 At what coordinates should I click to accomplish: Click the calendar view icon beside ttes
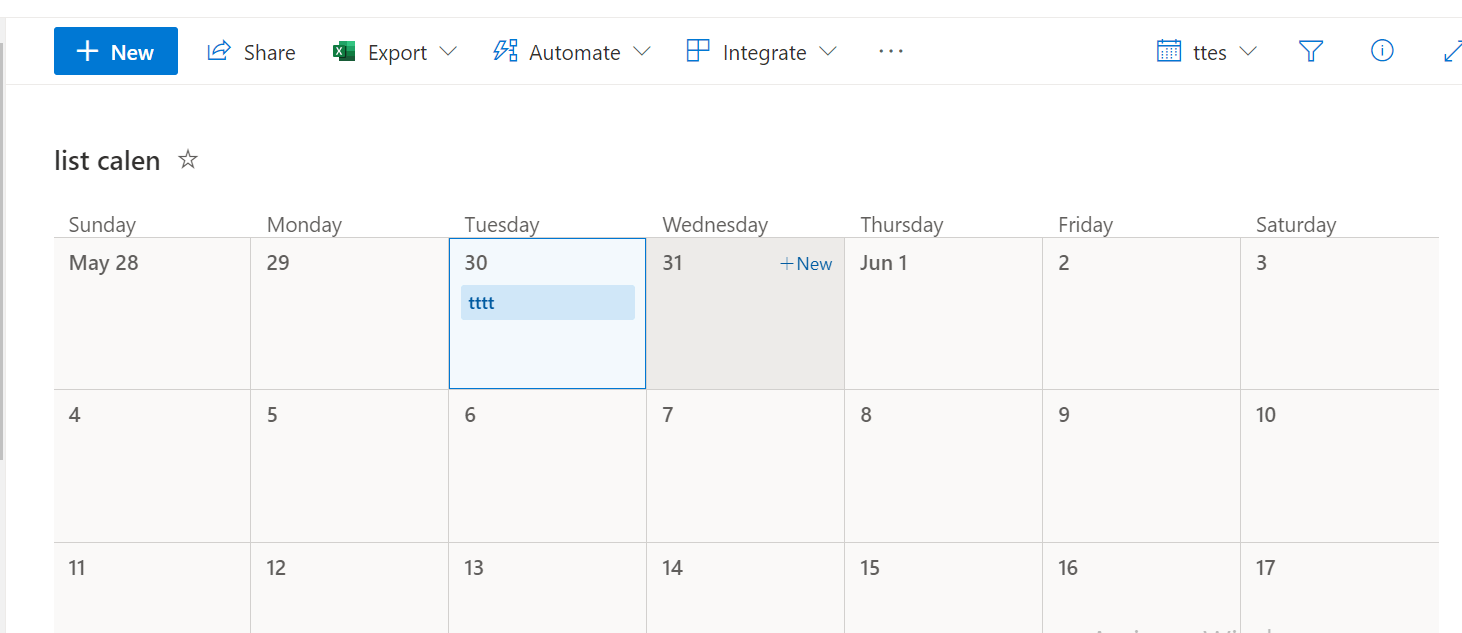[1169, 52]
